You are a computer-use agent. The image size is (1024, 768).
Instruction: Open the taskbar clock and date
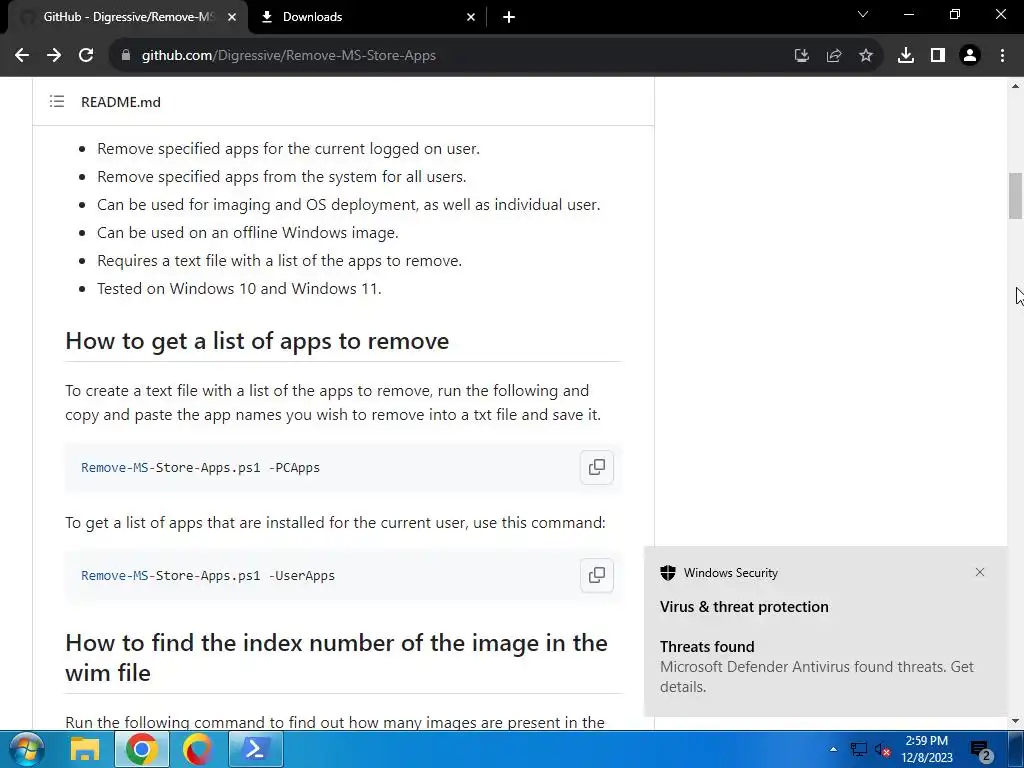tap(927, 749)
